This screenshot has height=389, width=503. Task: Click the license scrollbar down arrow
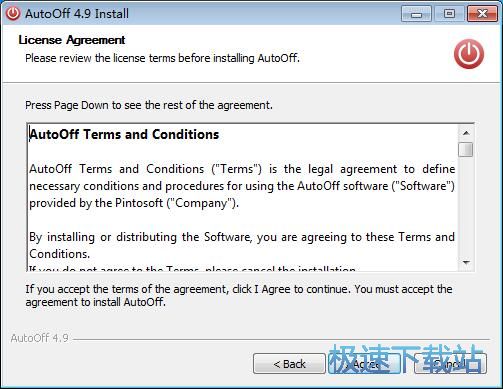click(x=466, y=262)
